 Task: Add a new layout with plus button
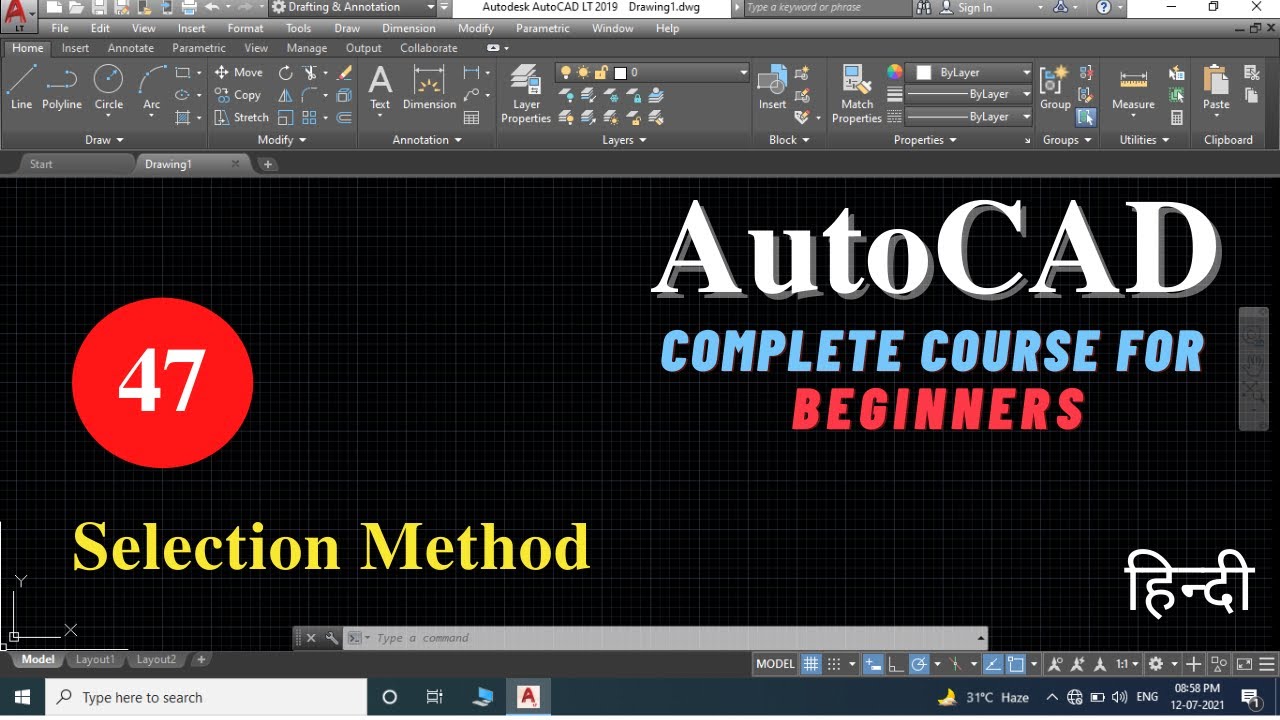(x=201, y=660)
